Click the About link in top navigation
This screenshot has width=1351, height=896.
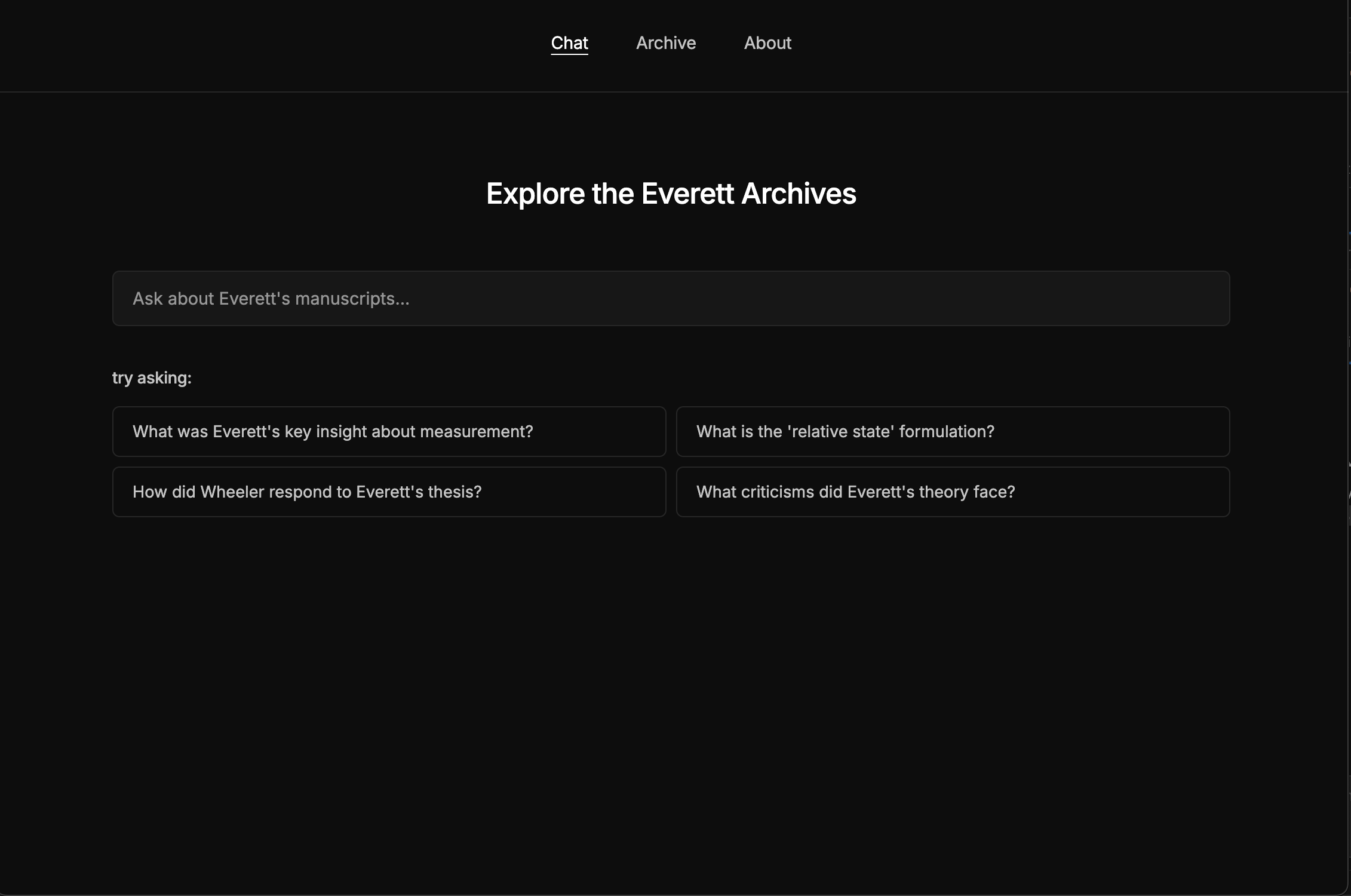[x=767, y=43]
